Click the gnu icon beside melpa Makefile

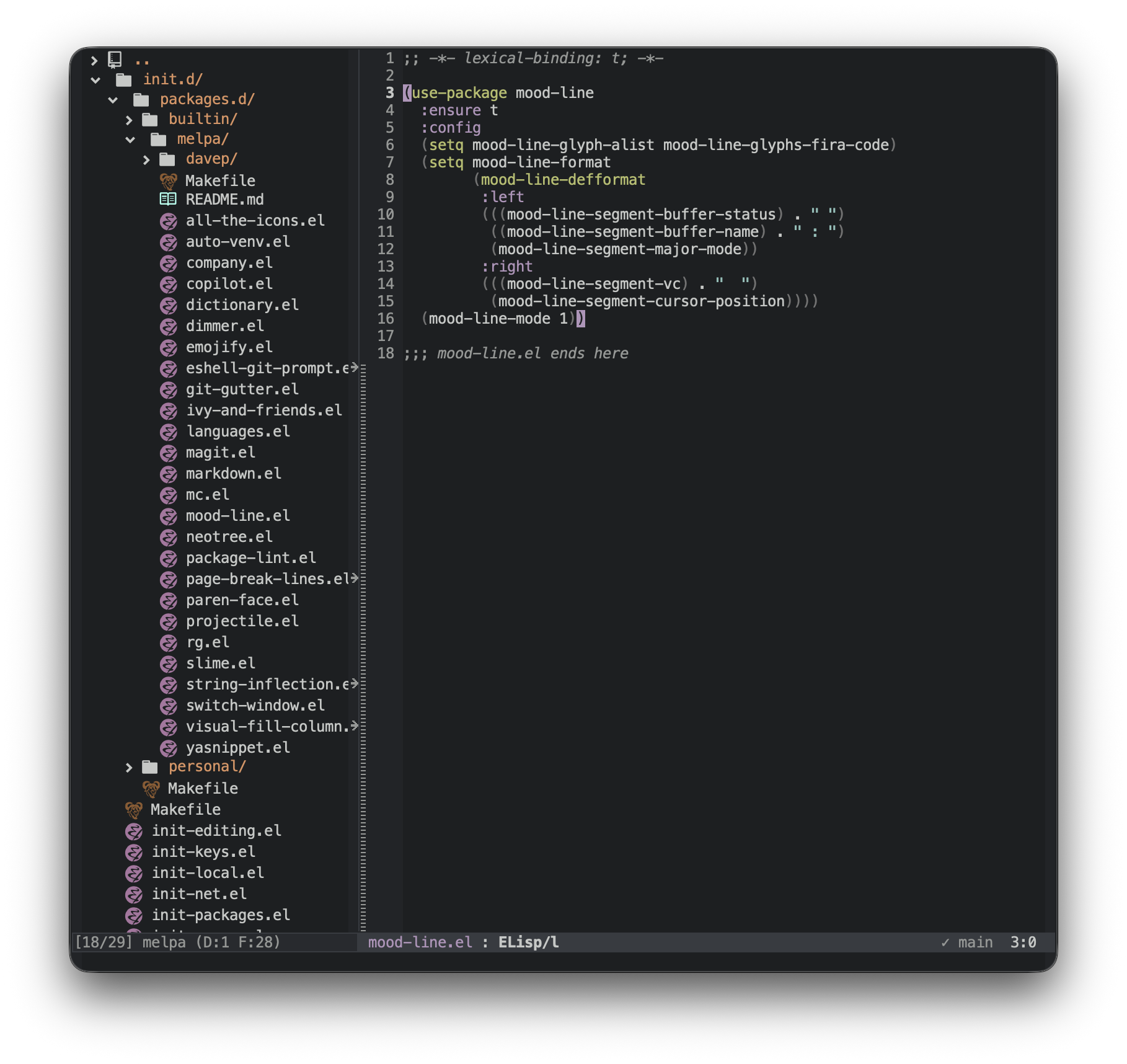pos(168,181)
